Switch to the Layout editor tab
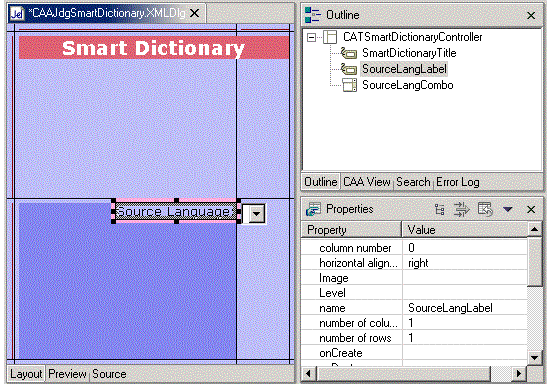The width and height of the screenshot is (547, 384). (x=26, y=374)
